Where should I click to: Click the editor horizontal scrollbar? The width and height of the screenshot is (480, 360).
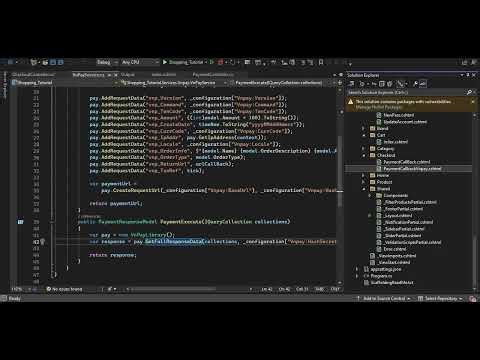coord(173,289)
